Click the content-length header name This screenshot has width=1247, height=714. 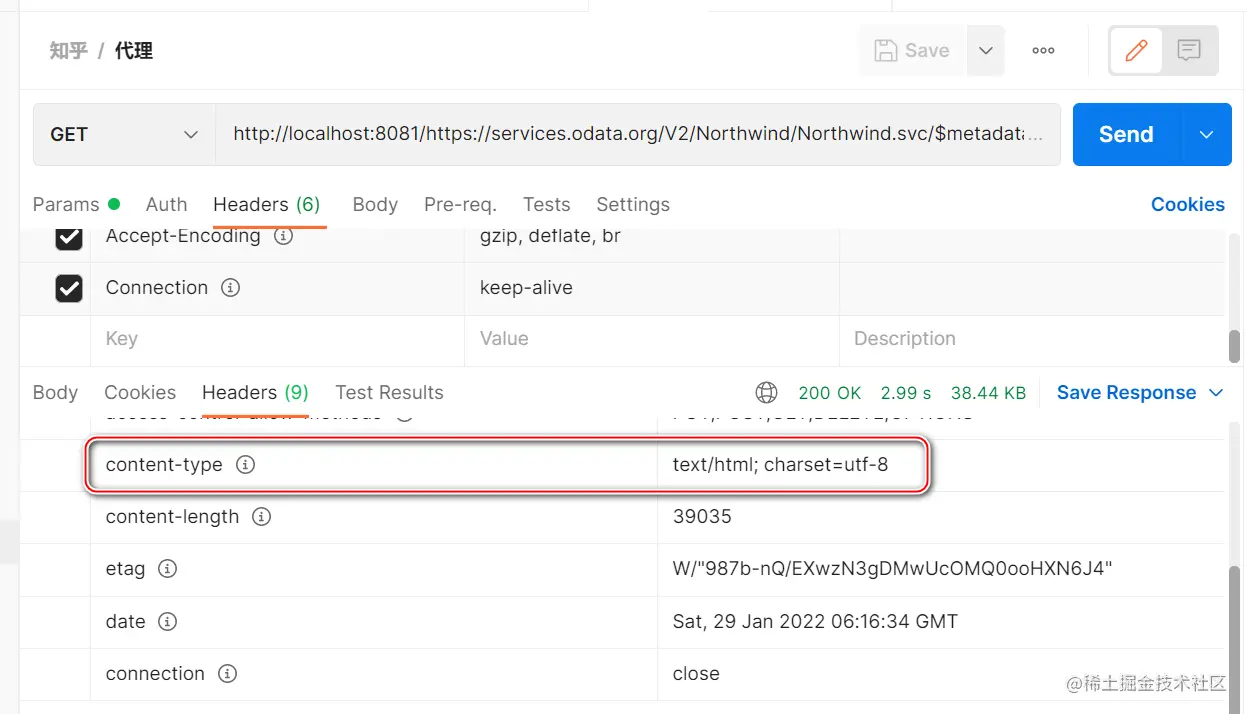pos(172,517)
